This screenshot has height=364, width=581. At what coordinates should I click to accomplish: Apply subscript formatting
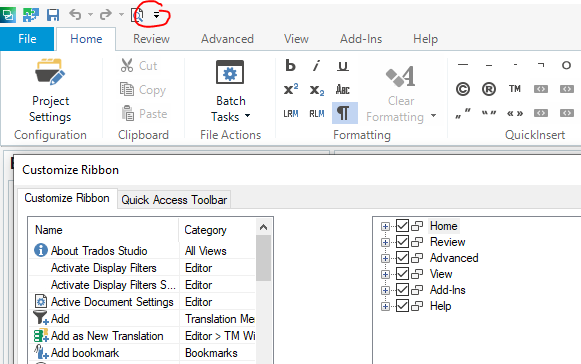(316, 89)
